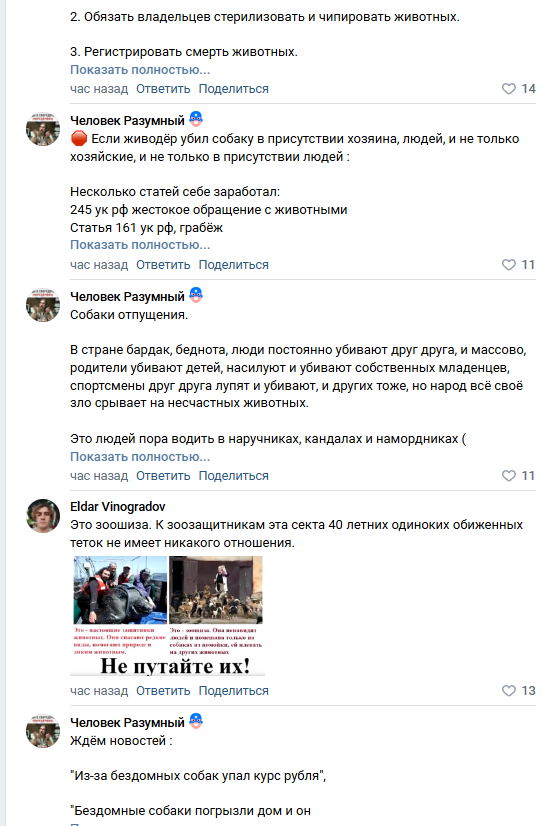Open Eldar Vinogradov's avatar
Screen dimensions: 556x826
[x=43, y=516]
